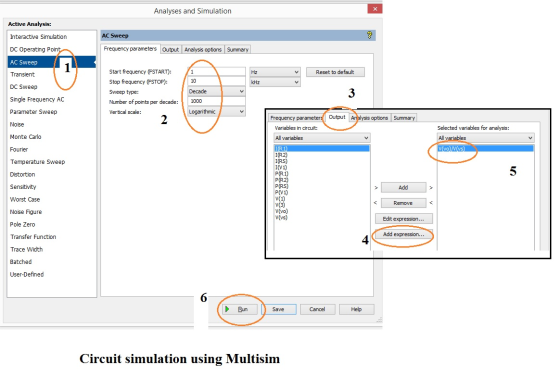Click the Add button

point(403,188)
